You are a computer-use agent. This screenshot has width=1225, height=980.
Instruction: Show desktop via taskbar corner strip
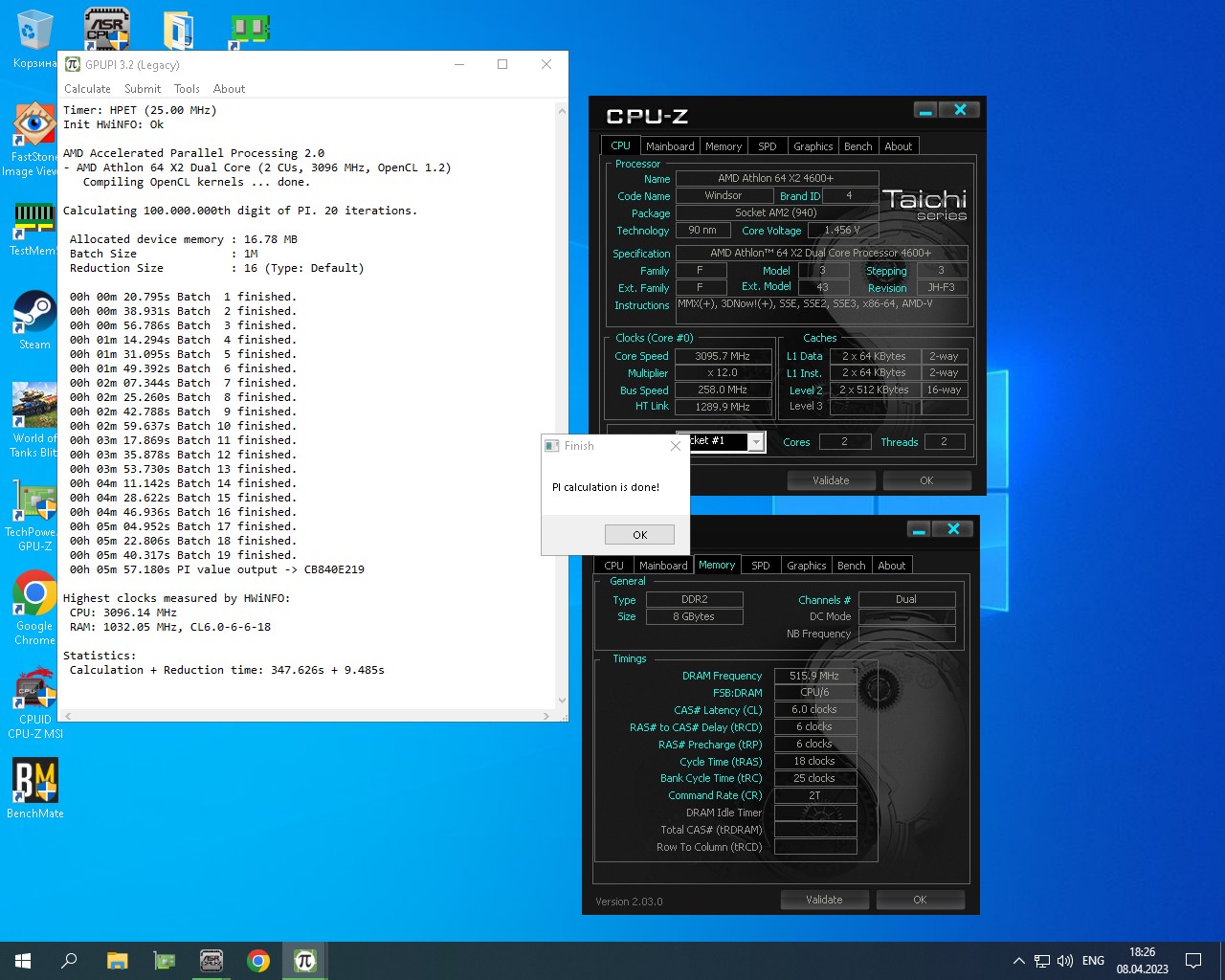[x=1222, y=961]
